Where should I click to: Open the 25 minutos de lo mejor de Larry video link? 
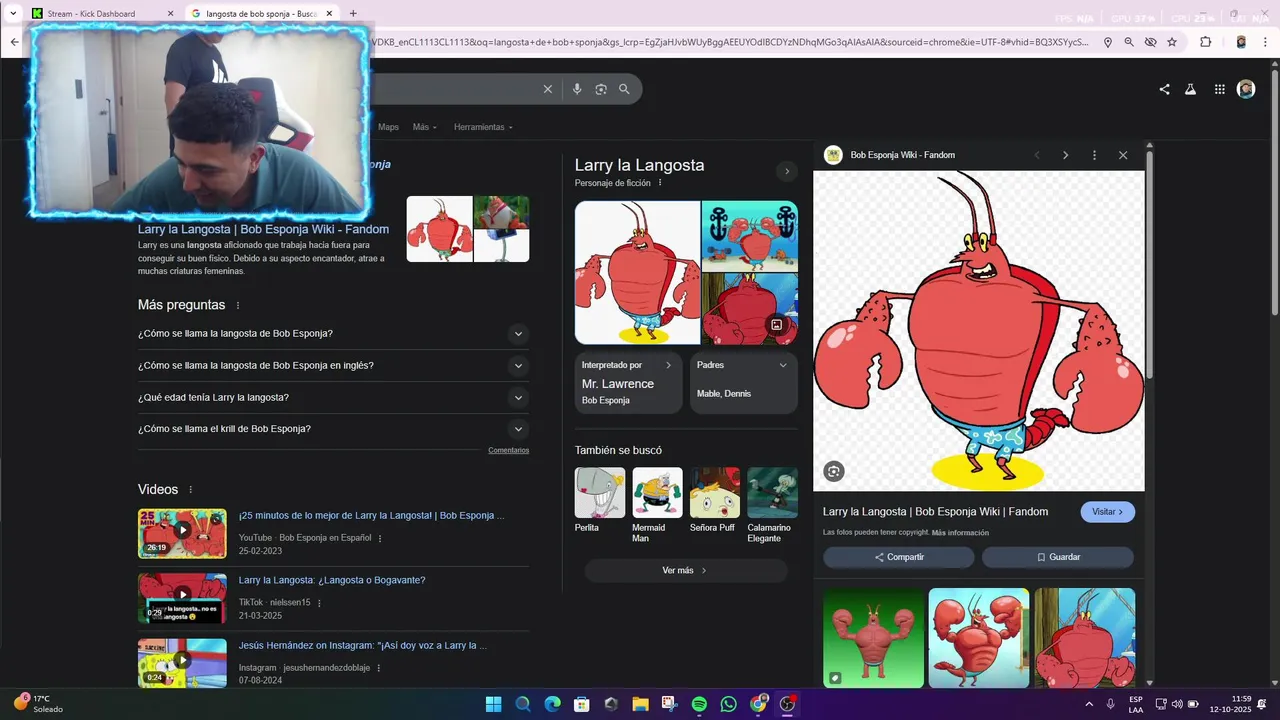[371, 516]
